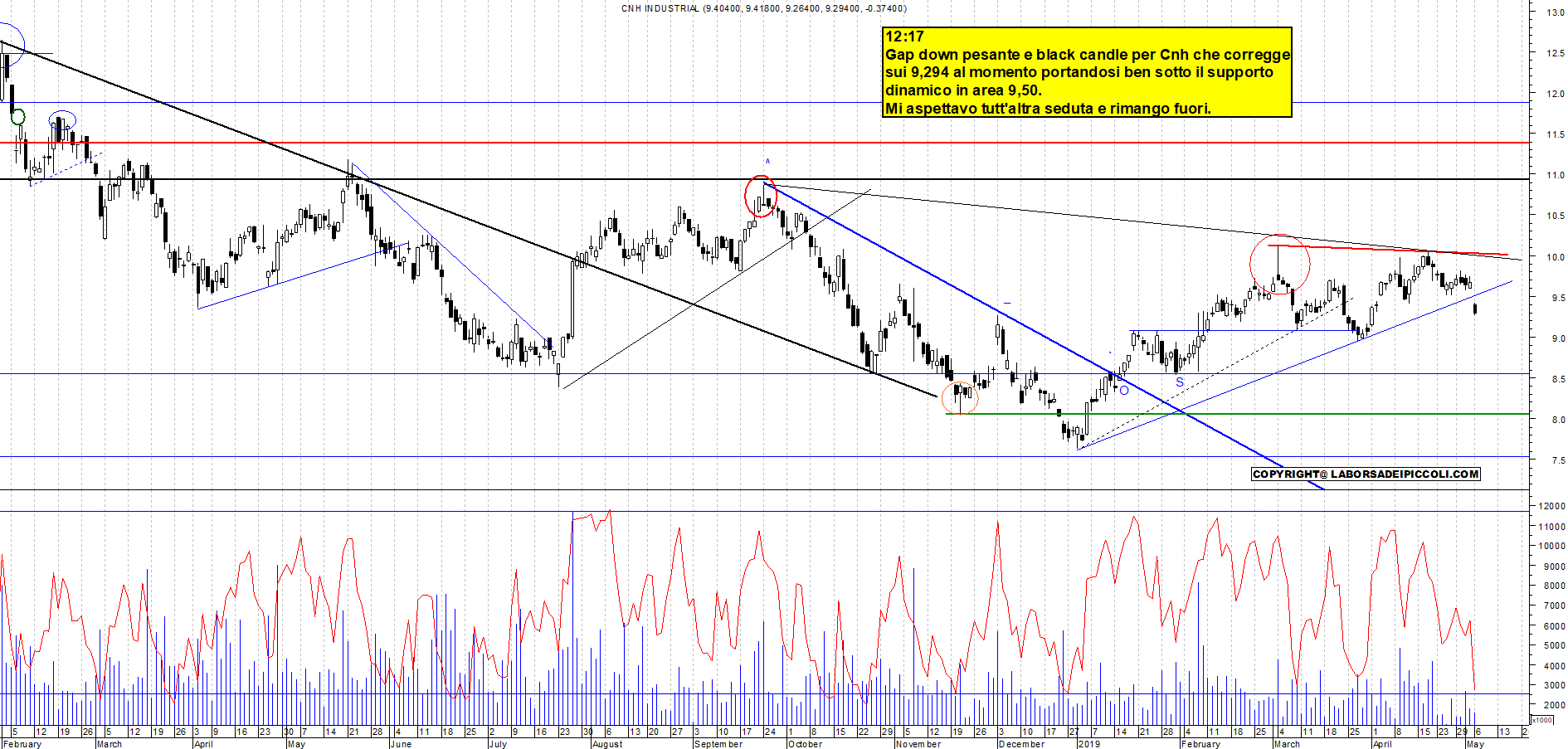Click the 12000 volume axis label
Image resolution: width=1568 pixels, height=749 pixels.
tap(1551, 506)
